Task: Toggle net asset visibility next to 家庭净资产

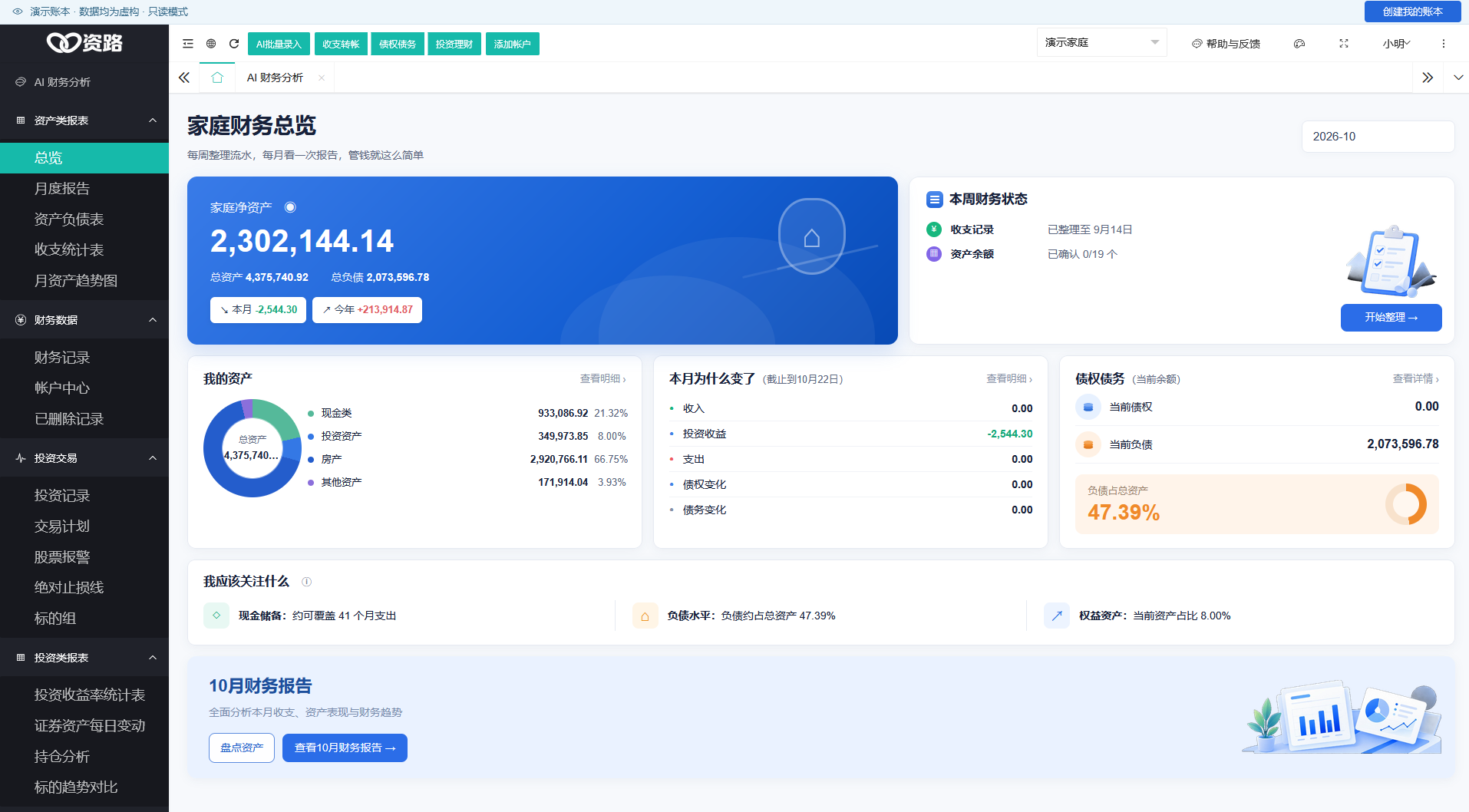Action: tap(290, 207)
